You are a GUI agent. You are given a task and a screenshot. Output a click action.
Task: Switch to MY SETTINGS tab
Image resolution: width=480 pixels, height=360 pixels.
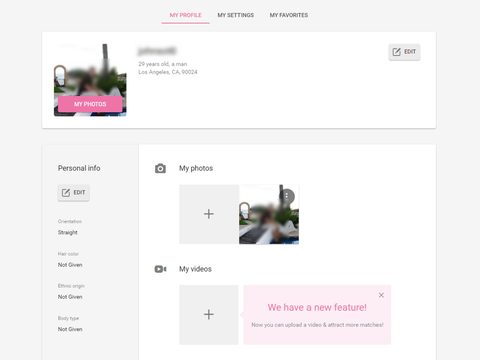(x=236, y=15)
